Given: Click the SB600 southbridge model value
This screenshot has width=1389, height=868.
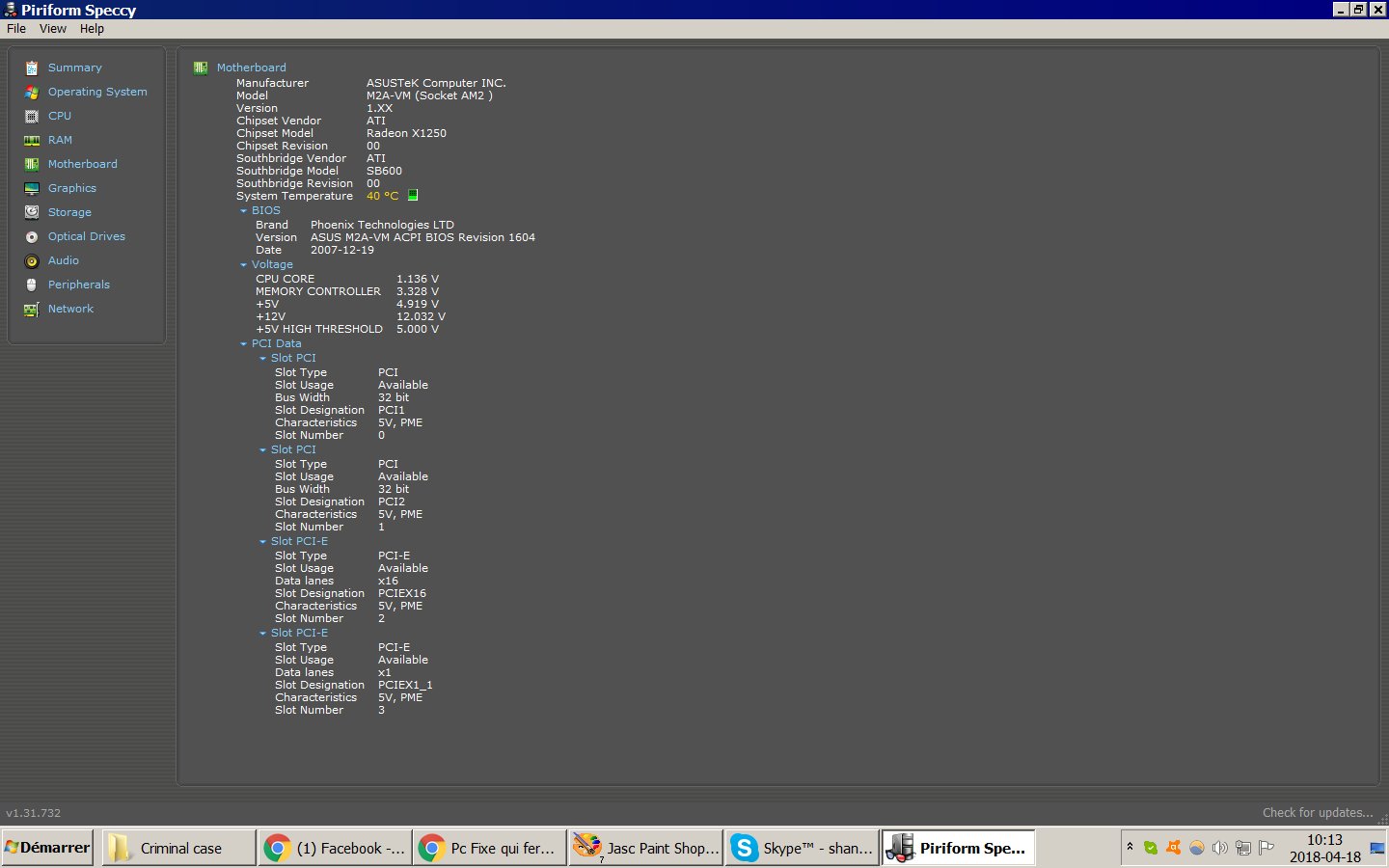Looking at the screenshot, I should [x=384, y=171].
